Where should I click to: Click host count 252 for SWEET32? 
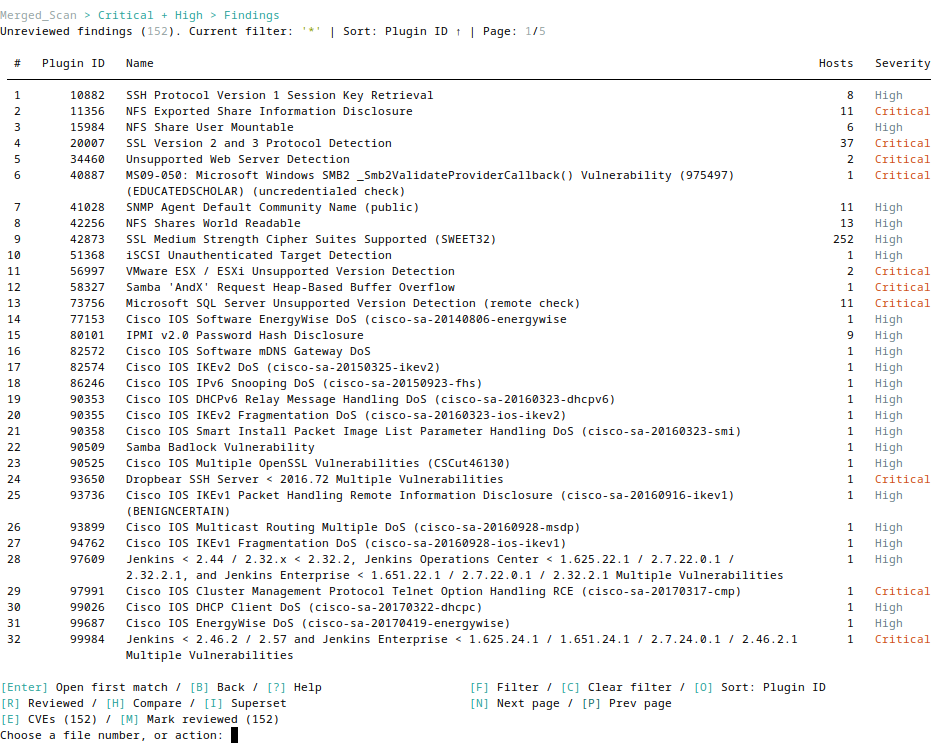tap(843, 239)
